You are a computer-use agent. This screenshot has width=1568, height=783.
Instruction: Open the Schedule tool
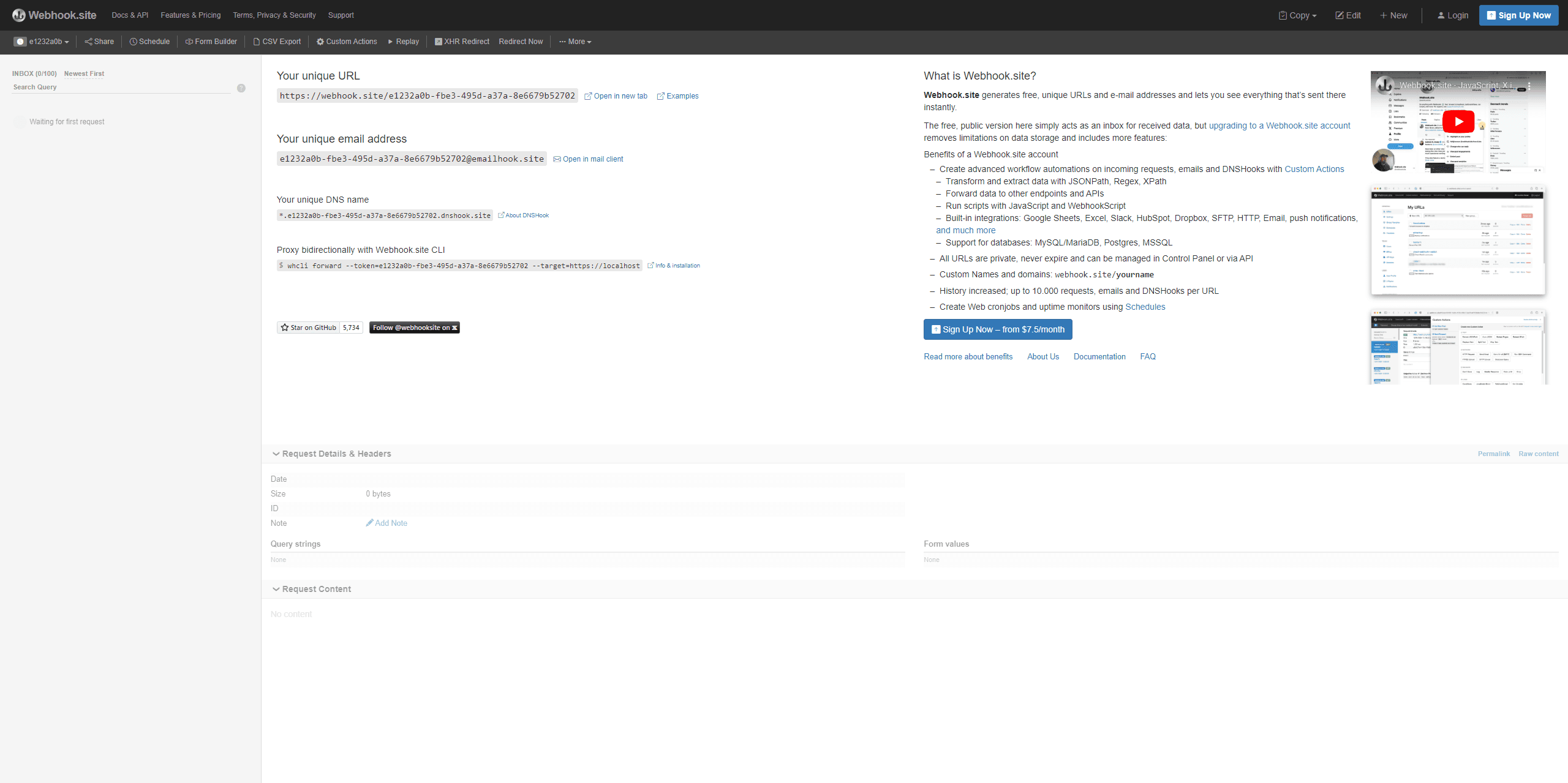tap(149, 42)
